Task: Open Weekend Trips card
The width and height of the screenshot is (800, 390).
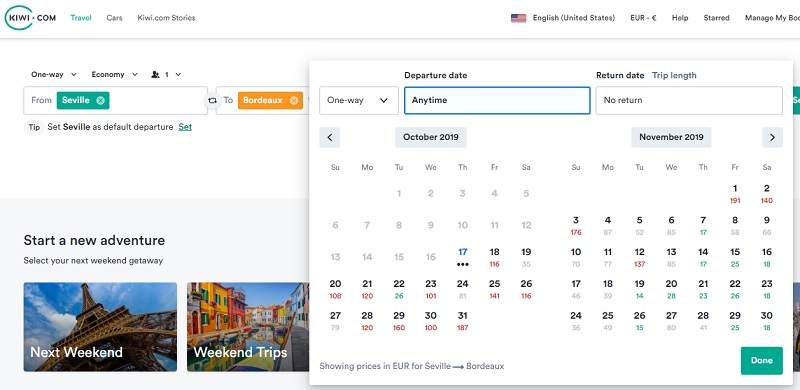Action: coord(248,327)
